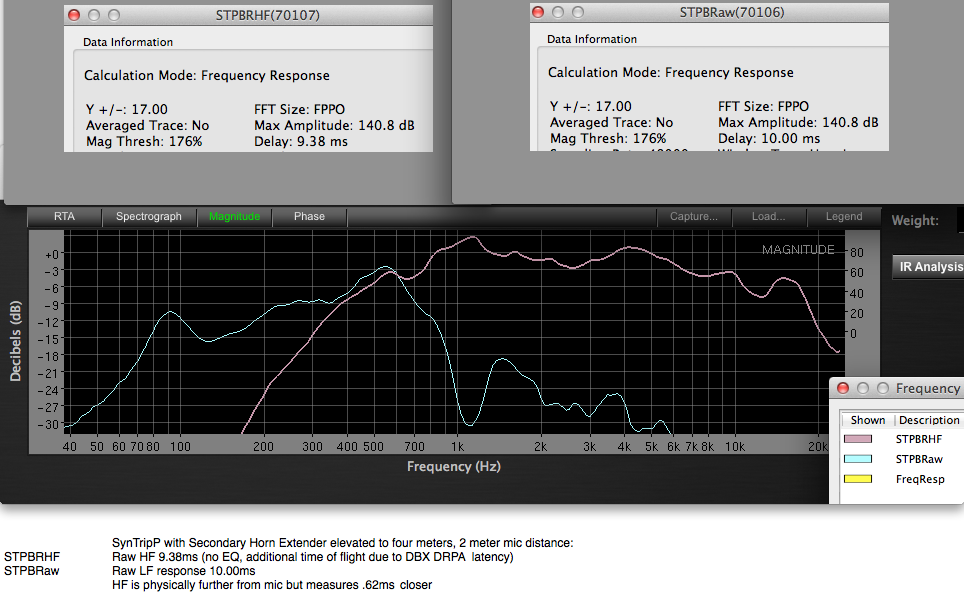Zoom the STPBRHF(70107) window

(x=114, y=15)
